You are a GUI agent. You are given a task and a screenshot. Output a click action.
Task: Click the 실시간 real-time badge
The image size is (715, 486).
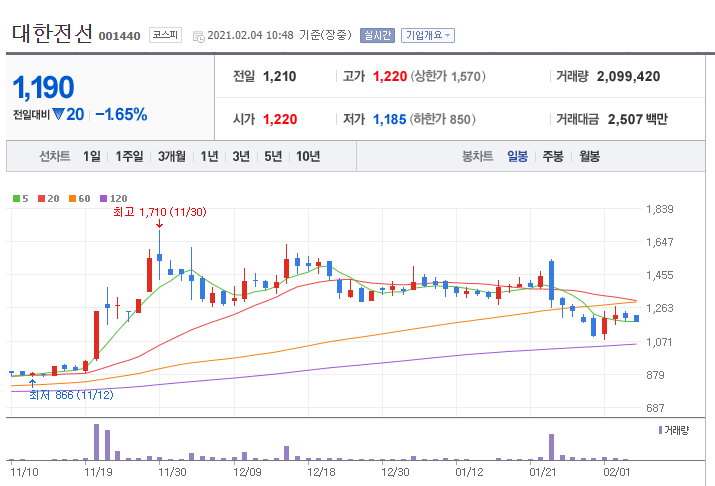377,35
